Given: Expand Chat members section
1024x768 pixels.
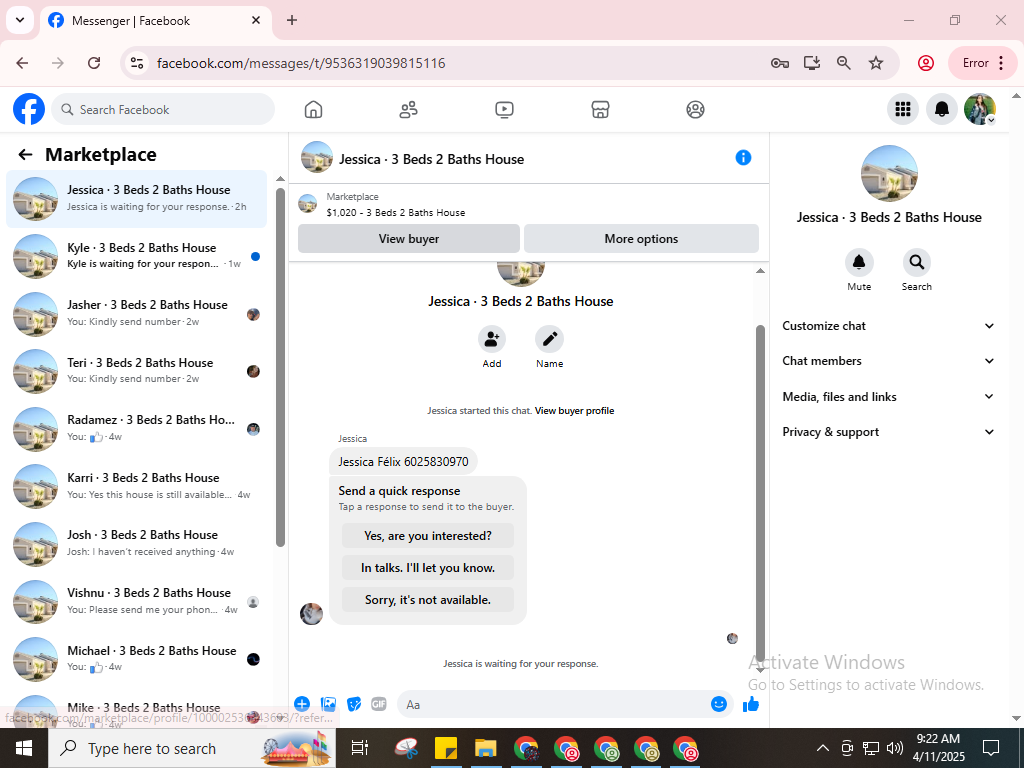Looking at the screenshot, I should 888,361.
